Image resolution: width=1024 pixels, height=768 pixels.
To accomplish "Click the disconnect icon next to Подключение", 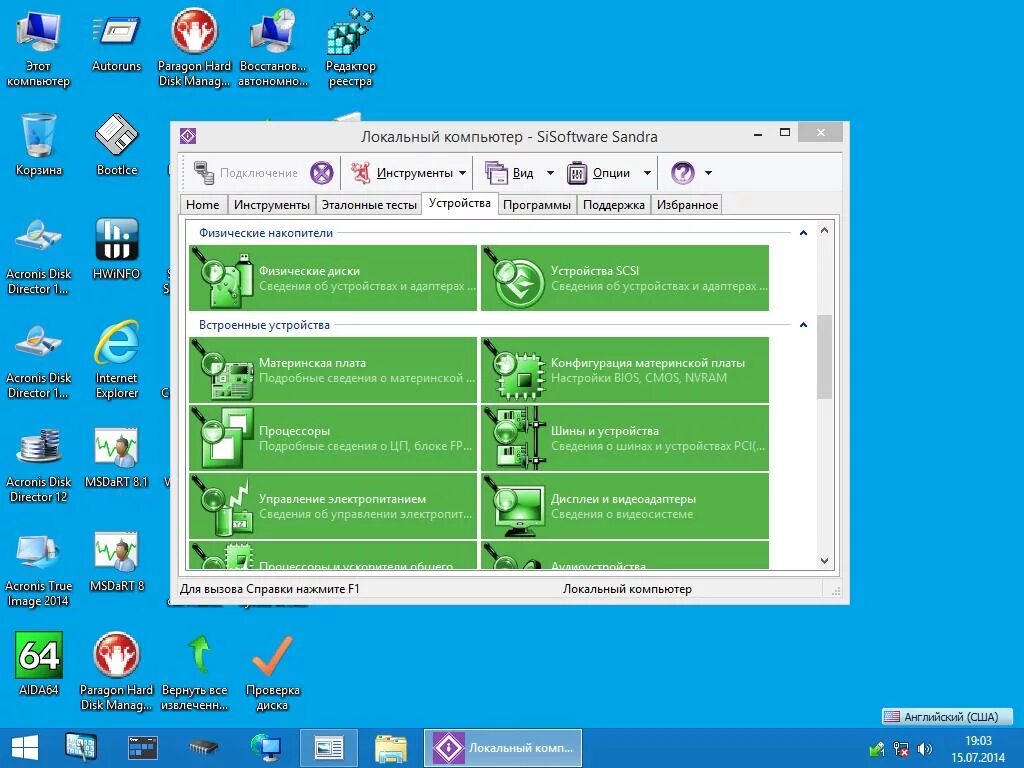I will (x=321, y=173).
